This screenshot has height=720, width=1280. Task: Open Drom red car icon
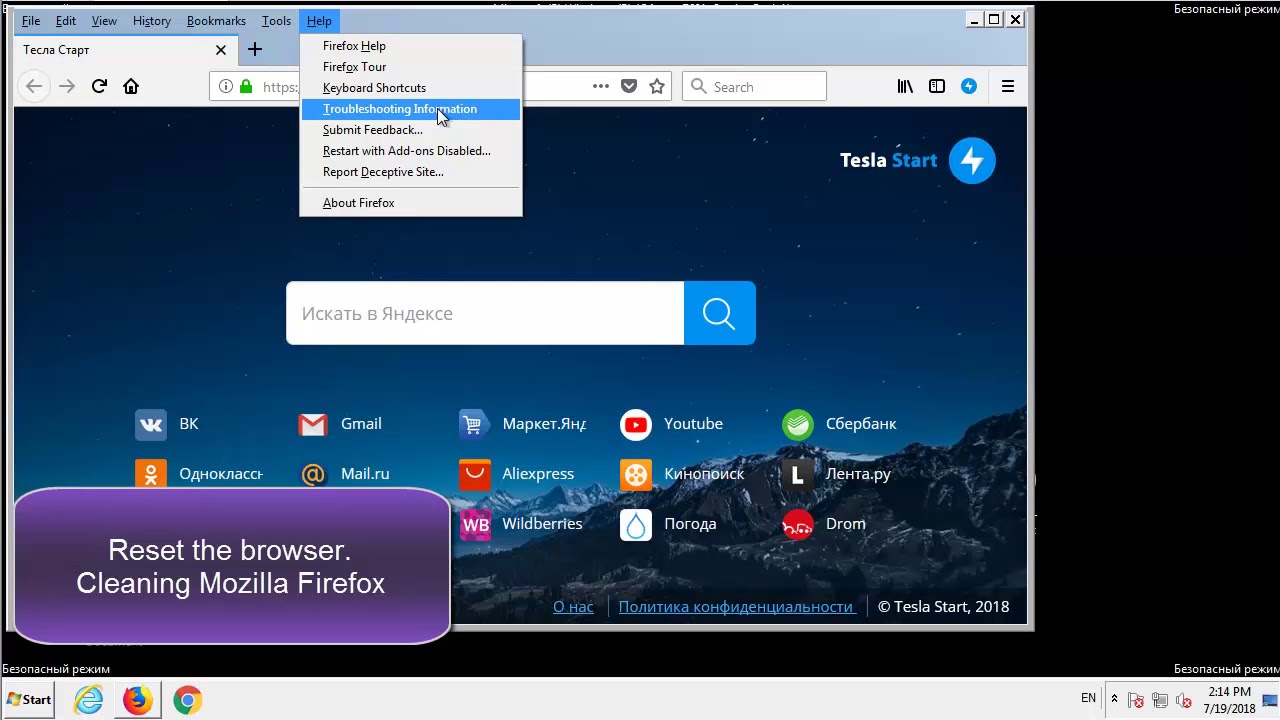pos(798,524)
